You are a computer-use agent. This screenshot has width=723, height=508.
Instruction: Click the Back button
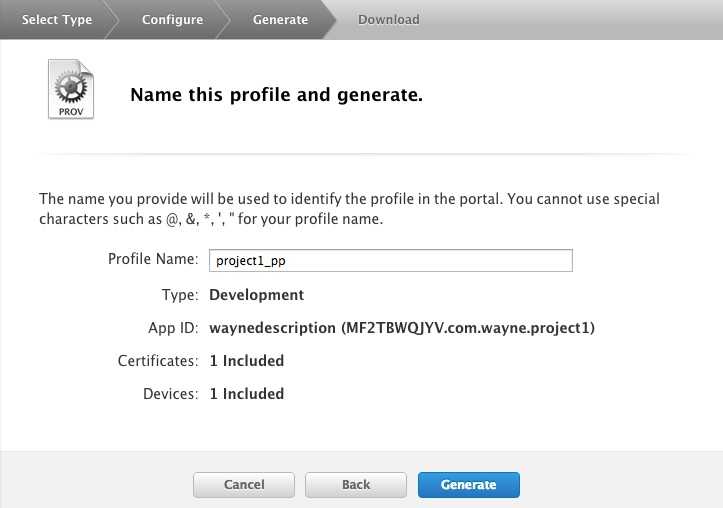click(x=356, y=485)
